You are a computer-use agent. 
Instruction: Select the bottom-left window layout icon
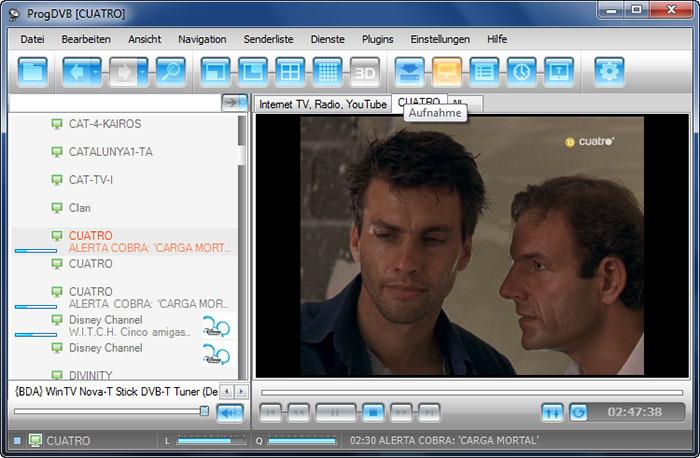253,72
